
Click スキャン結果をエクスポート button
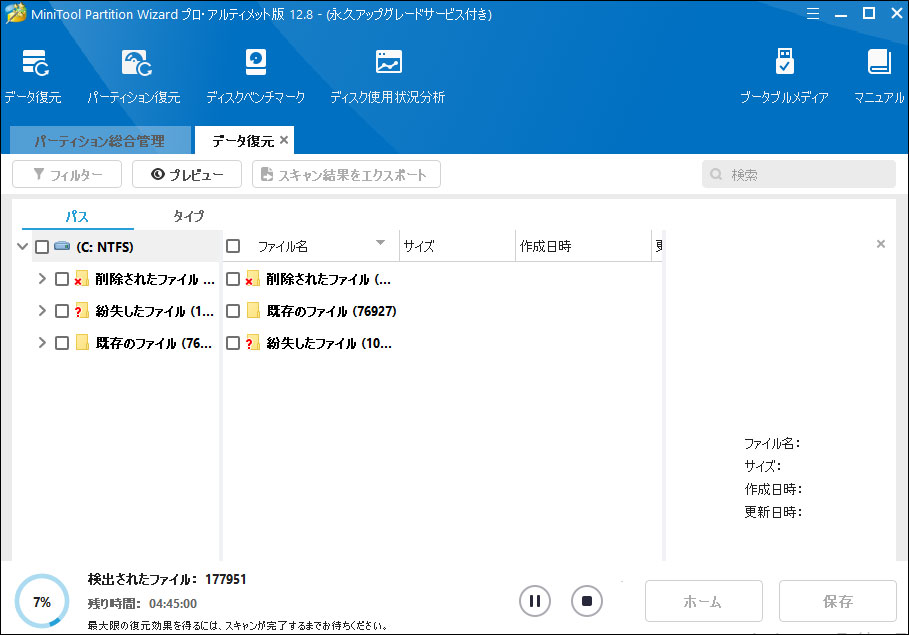click(346, 174)
